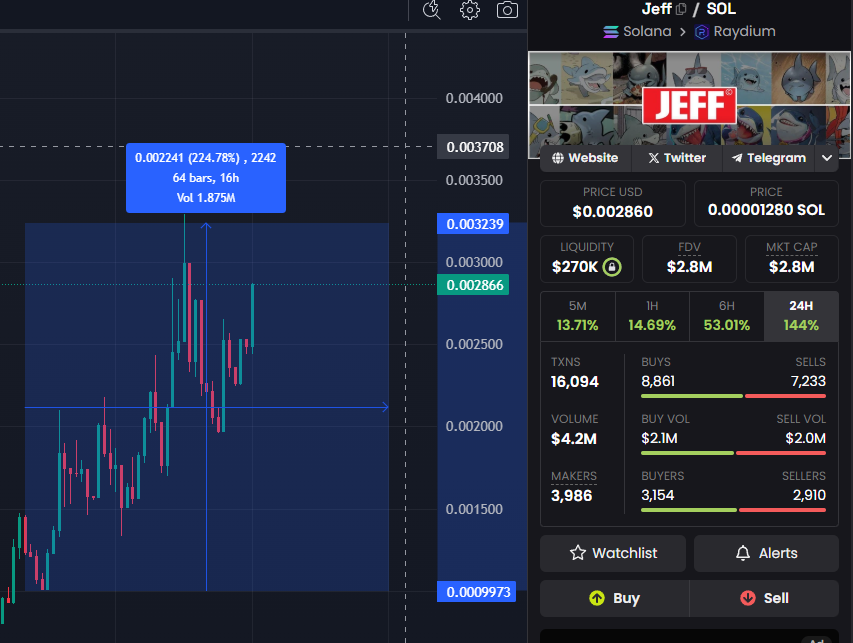The width and height of the screenshot is (853, 643).
Task: Click the SELLERS count 2,910
Action: (809, 496)
